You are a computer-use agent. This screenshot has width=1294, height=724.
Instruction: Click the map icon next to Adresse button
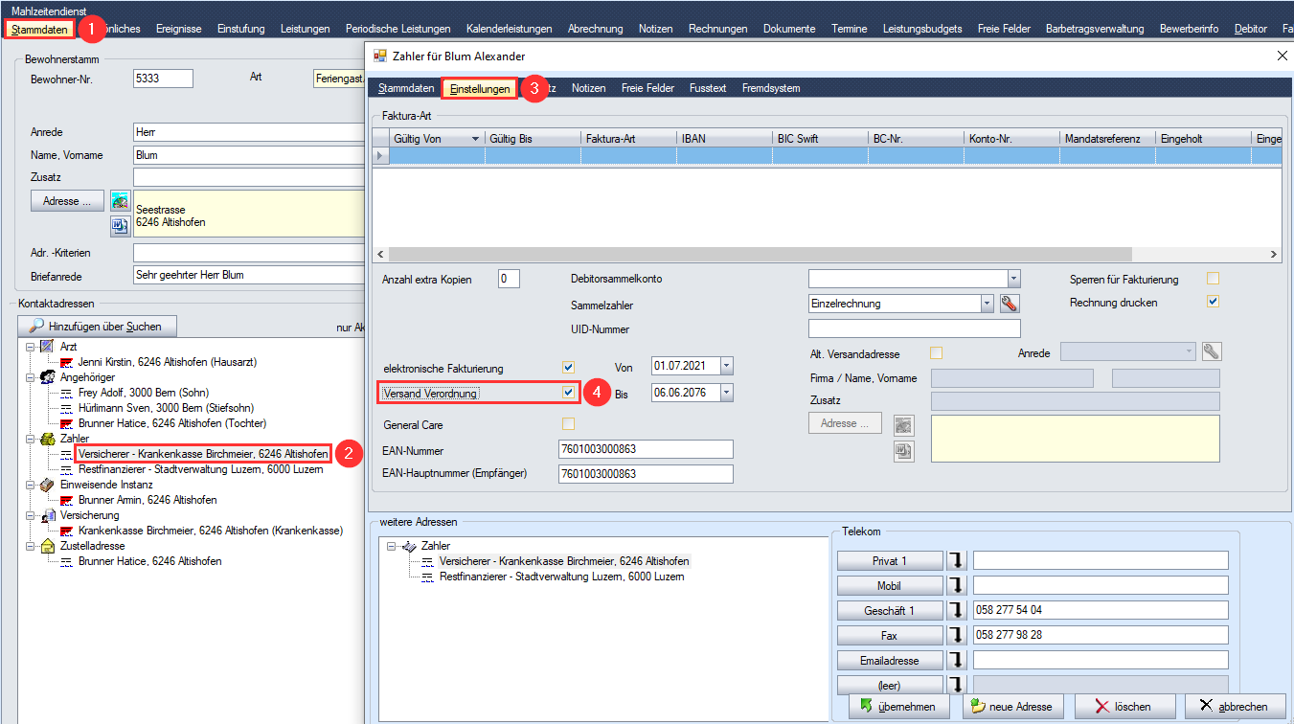pyautogui.click(x=120, y=201)
